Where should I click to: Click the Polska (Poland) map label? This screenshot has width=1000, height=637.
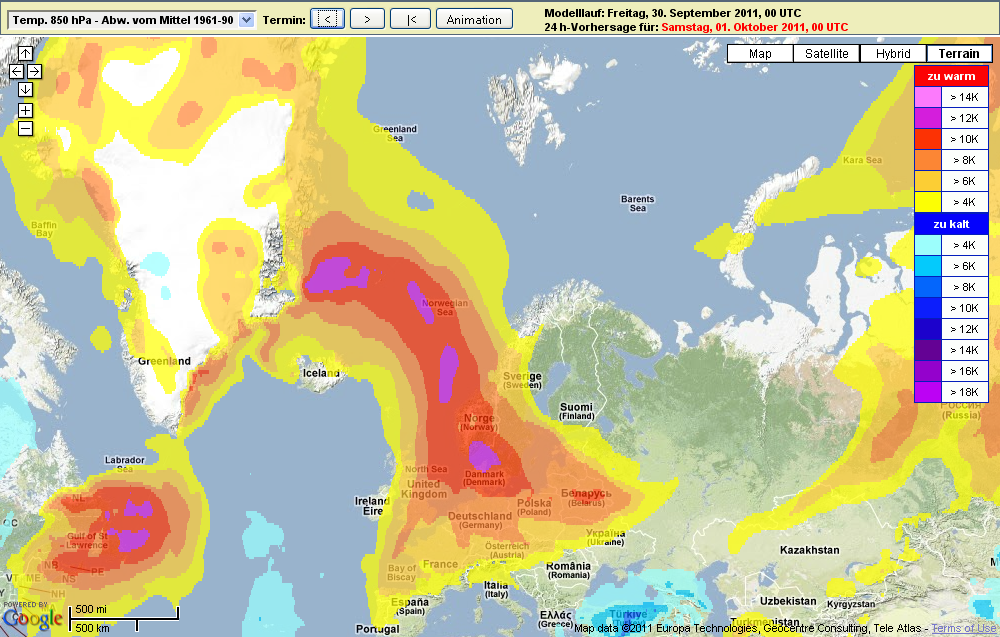534,507
